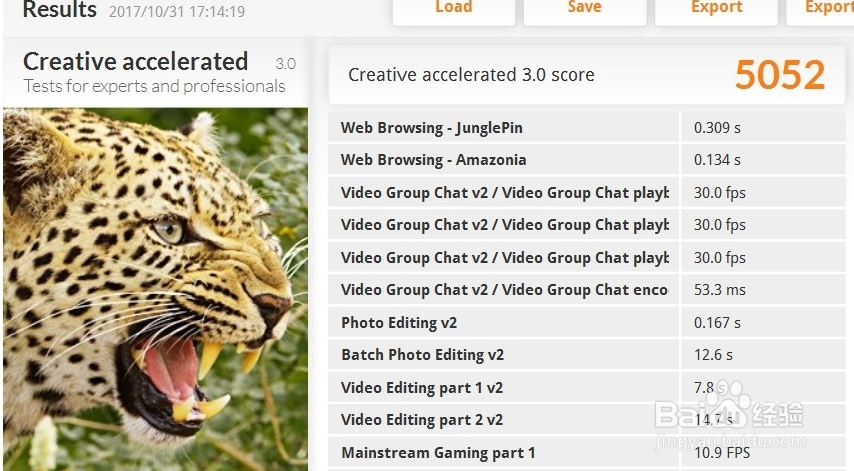Click the Creative accelerated 3.0 score label
854x471 pixels.
pyautogui.click(x=471, y=75)
